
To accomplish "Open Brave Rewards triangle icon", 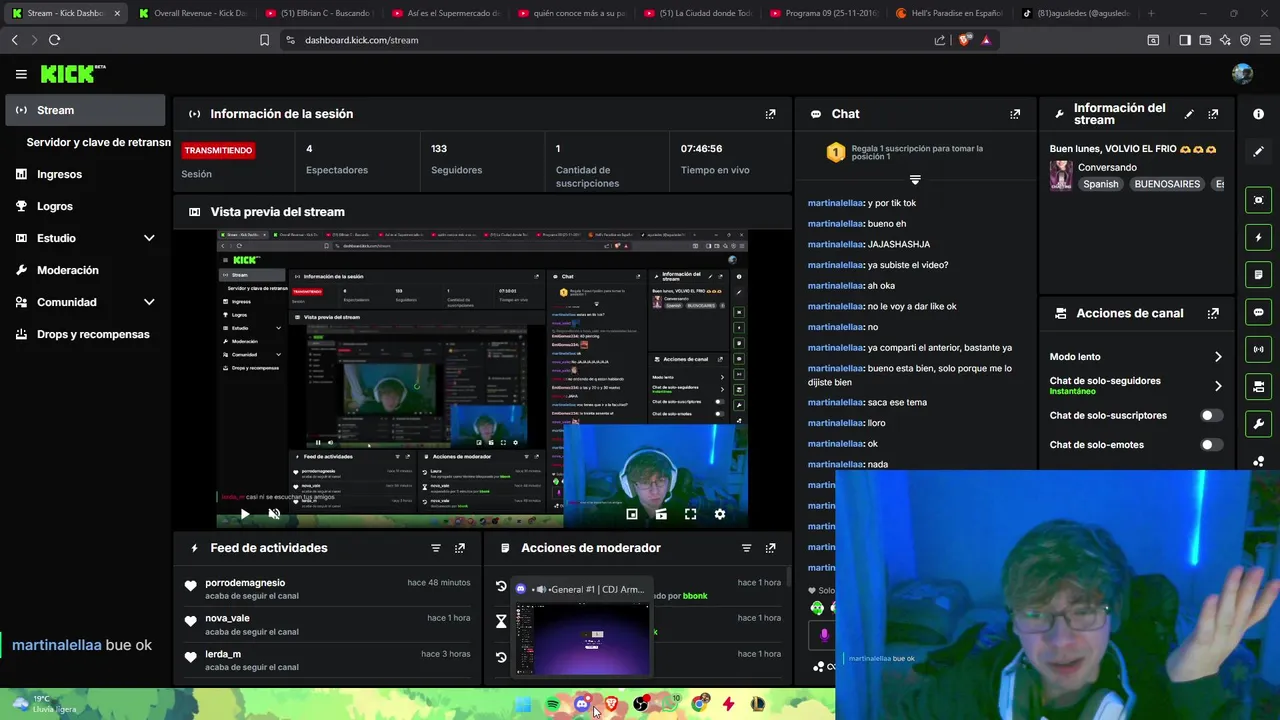I will click(986, 40).
